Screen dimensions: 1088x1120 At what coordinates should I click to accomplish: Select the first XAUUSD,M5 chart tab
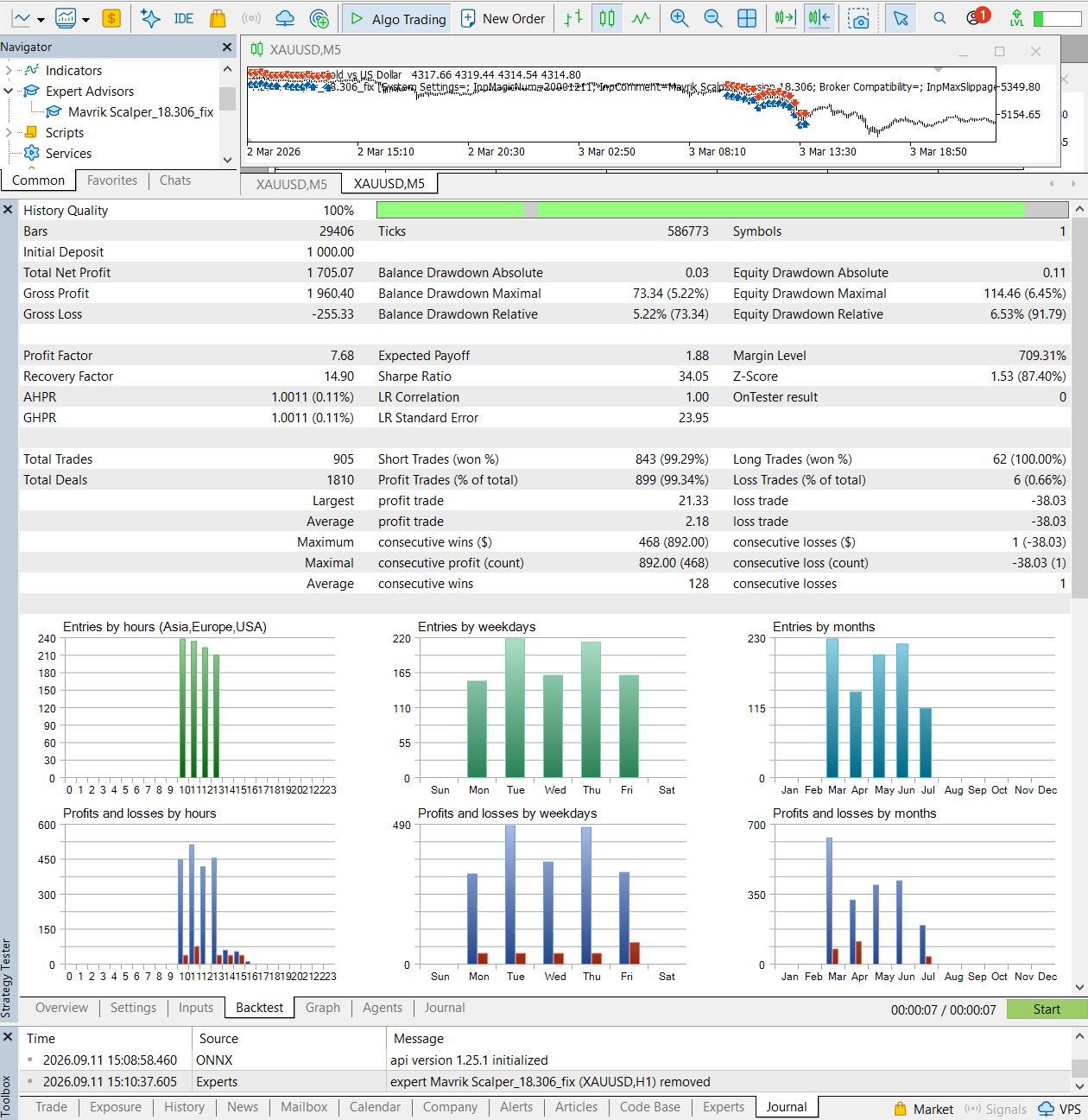[x=291, y=183]
